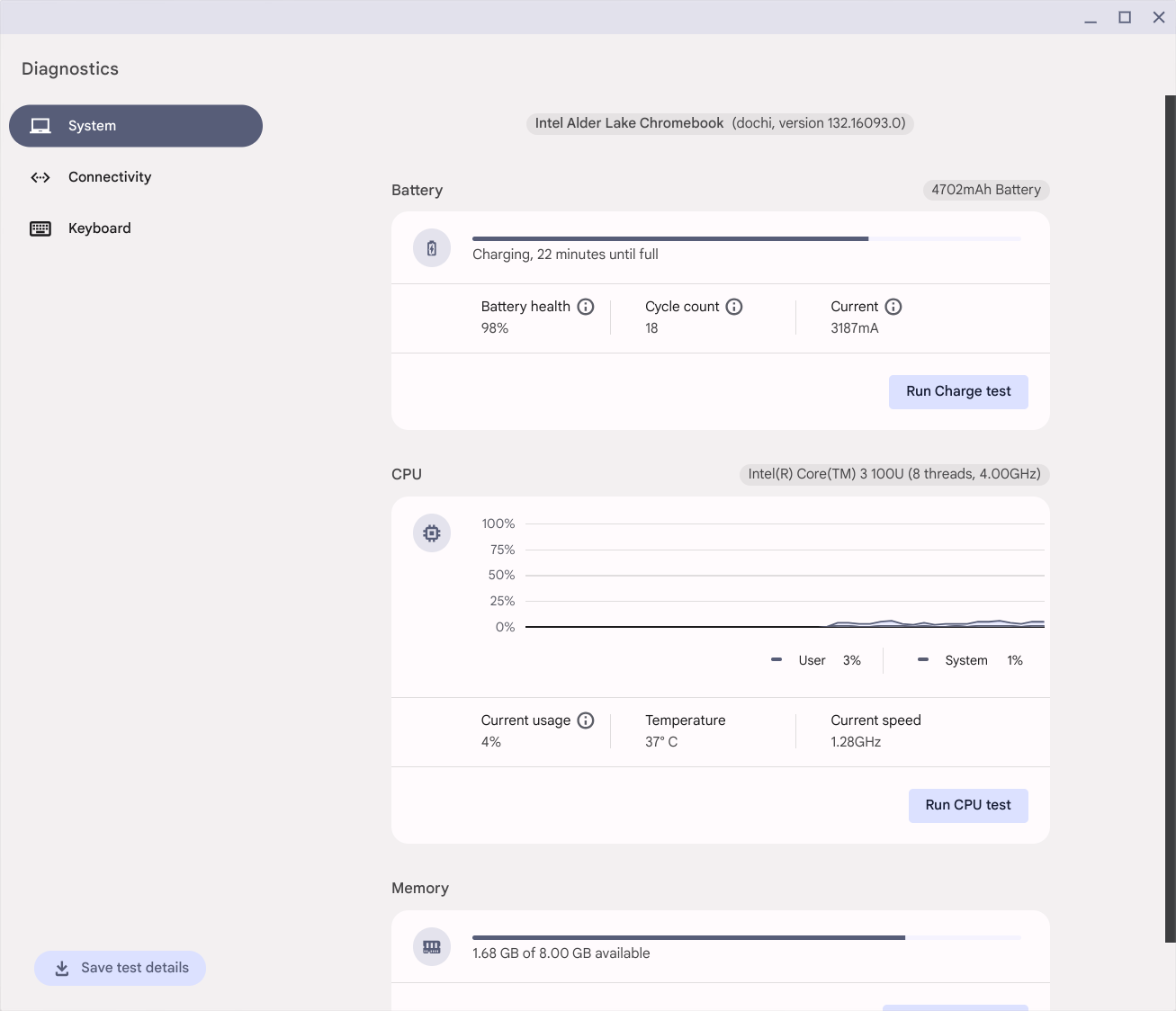Click the memory module icon
This screenshot has height=1011, width=1176.
pos(432,947)
